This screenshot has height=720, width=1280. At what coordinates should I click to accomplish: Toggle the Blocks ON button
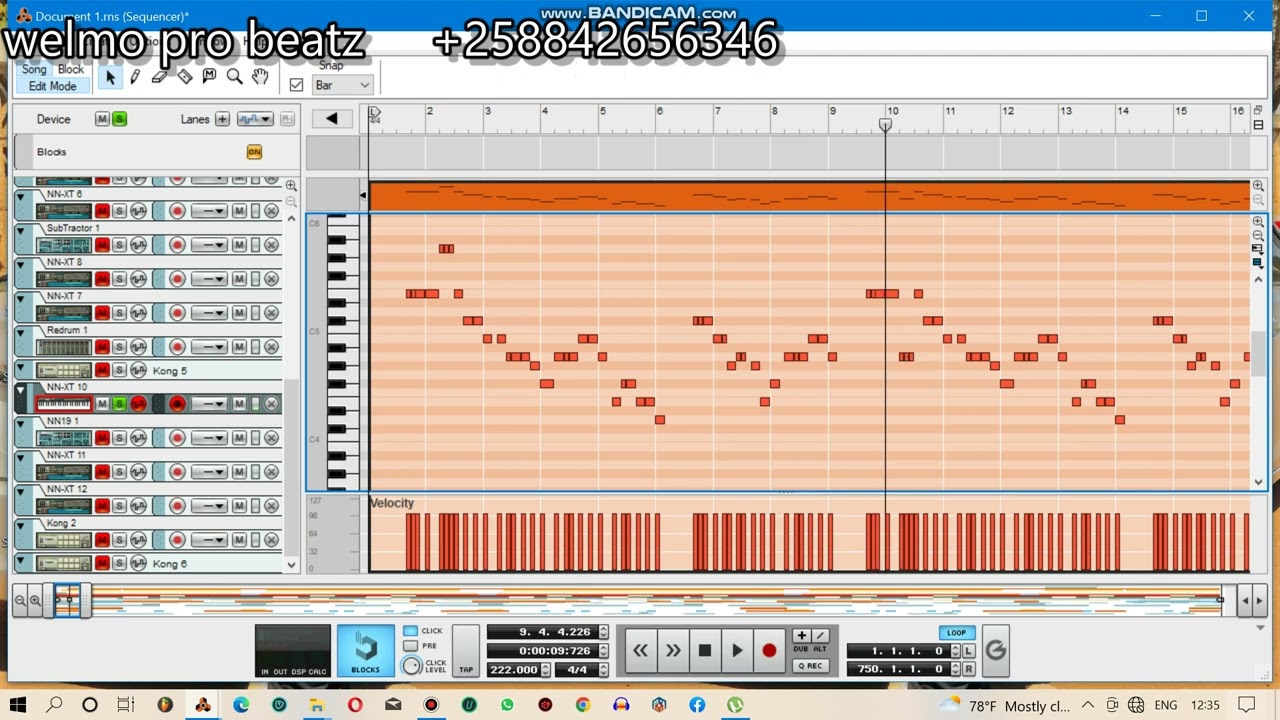(254, 152)
